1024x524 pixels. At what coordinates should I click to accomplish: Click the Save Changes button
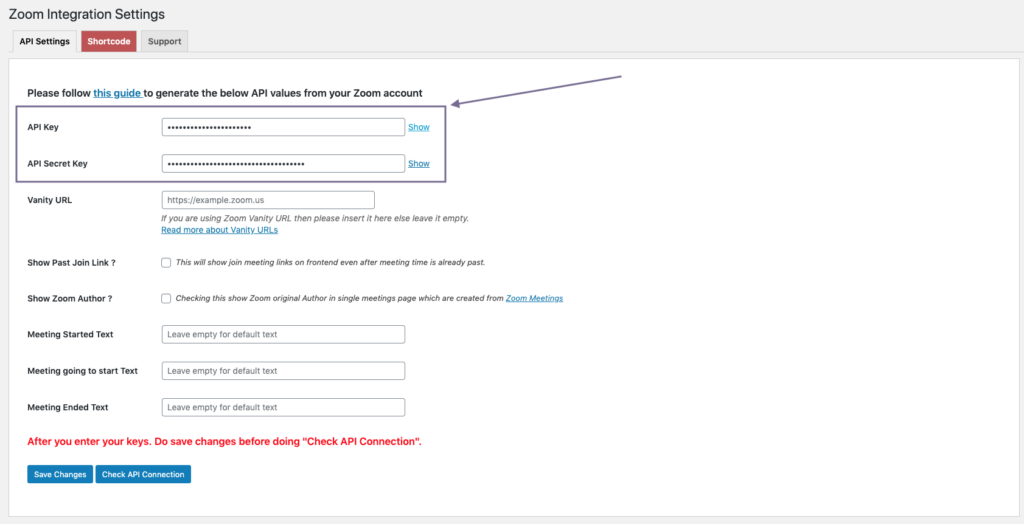point(60,474)
